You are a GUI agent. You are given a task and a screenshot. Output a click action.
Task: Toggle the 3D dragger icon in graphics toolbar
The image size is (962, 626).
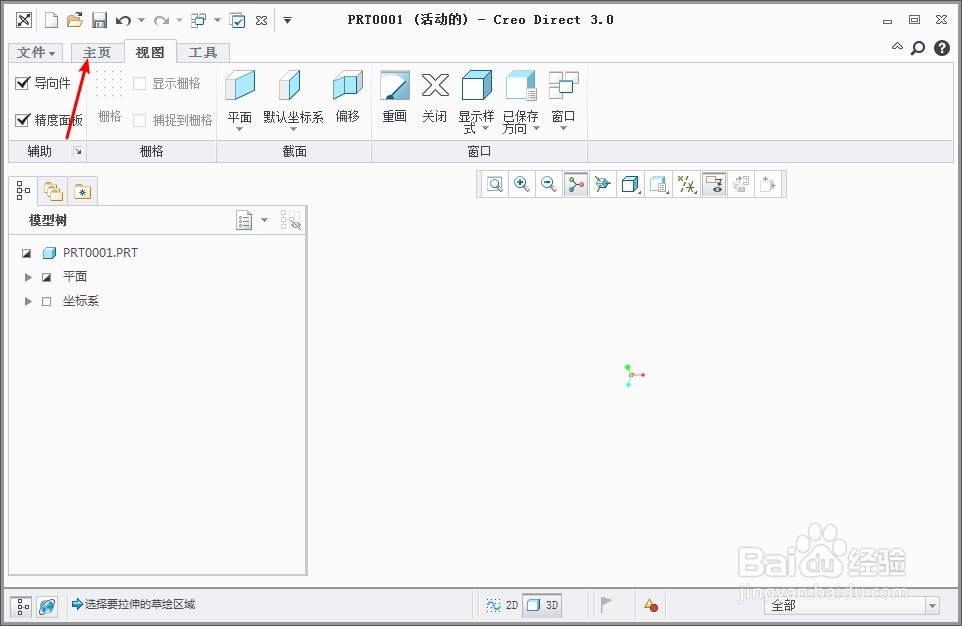(x=575, y=184)
